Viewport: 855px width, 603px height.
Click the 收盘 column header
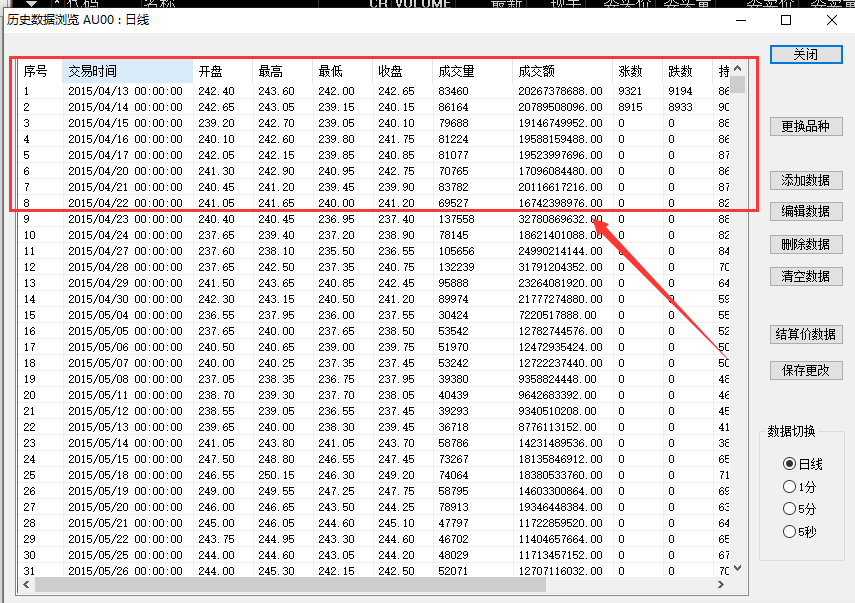pos(402,71)
